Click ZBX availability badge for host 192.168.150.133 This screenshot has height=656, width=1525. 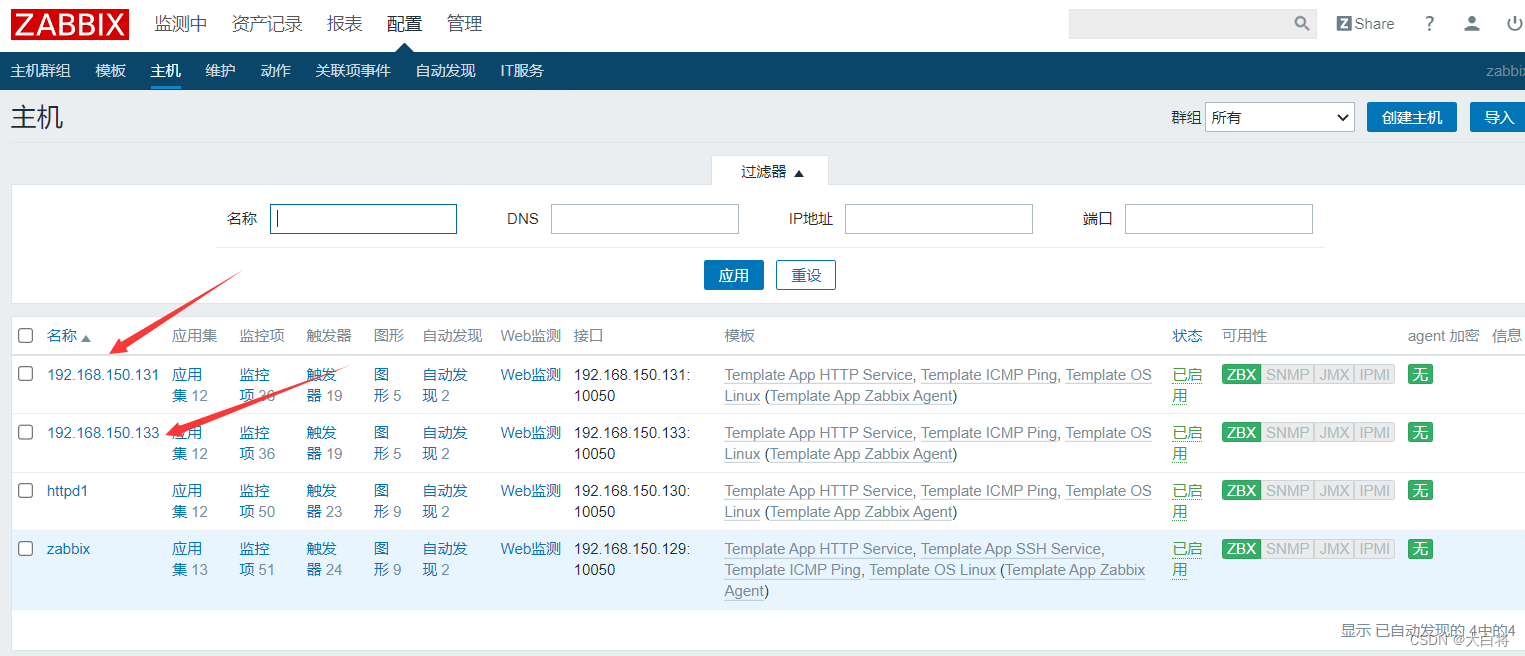click(x=1241, y=432)
